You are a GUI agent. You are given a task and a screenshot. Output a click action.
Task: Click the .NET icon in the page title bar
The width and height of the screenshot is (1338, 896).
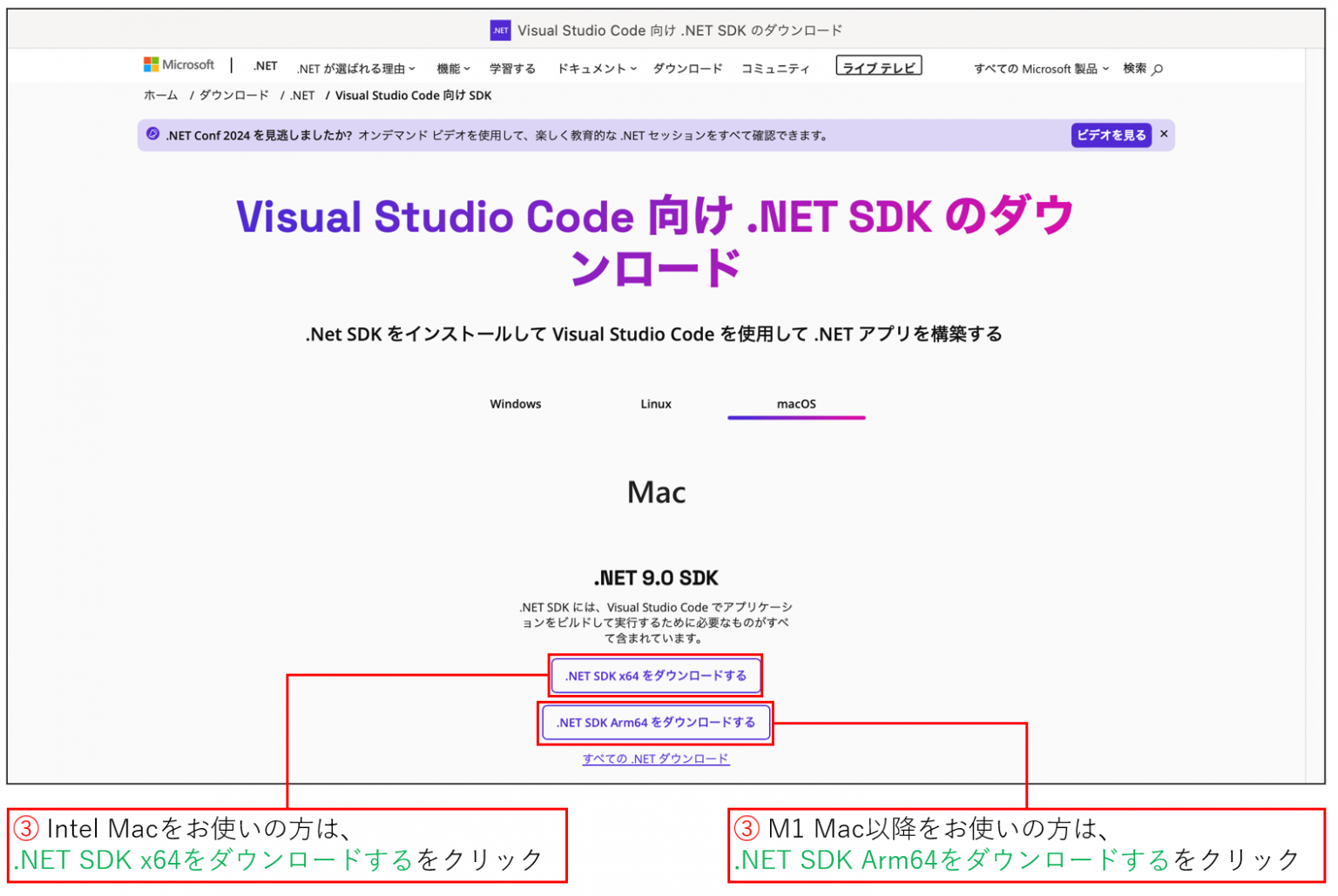point(499,30)
